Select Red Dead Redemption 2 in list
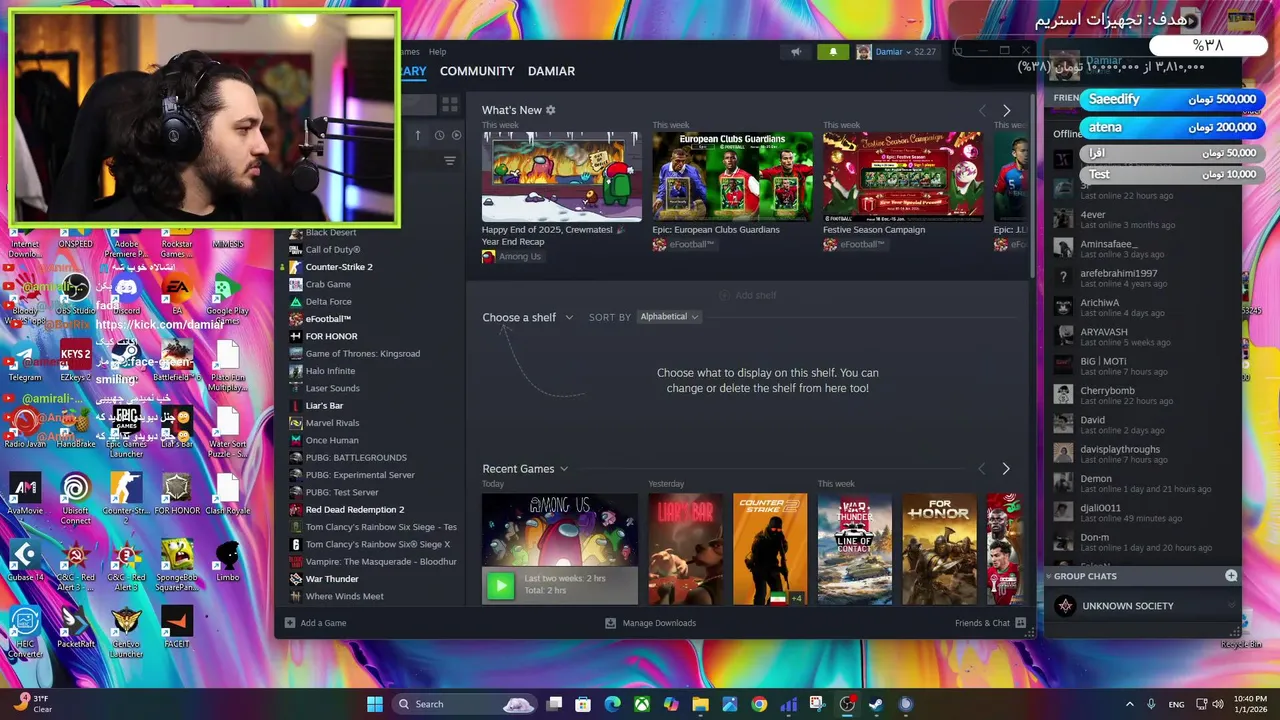This screenshot has height=720, width=1280. click(355, 510)
